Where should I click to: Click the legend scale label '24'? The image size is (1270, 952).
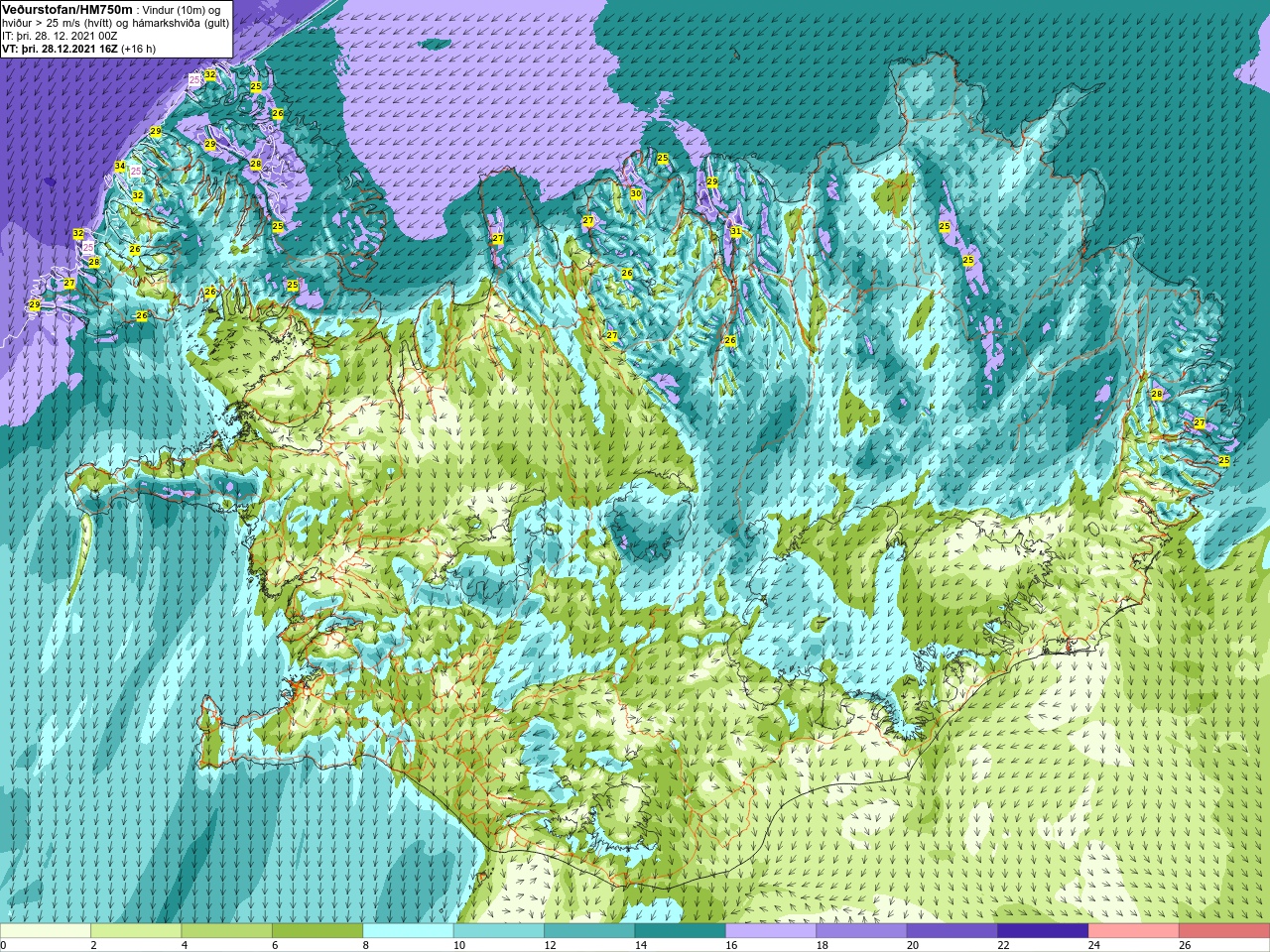pos(1093,946)
